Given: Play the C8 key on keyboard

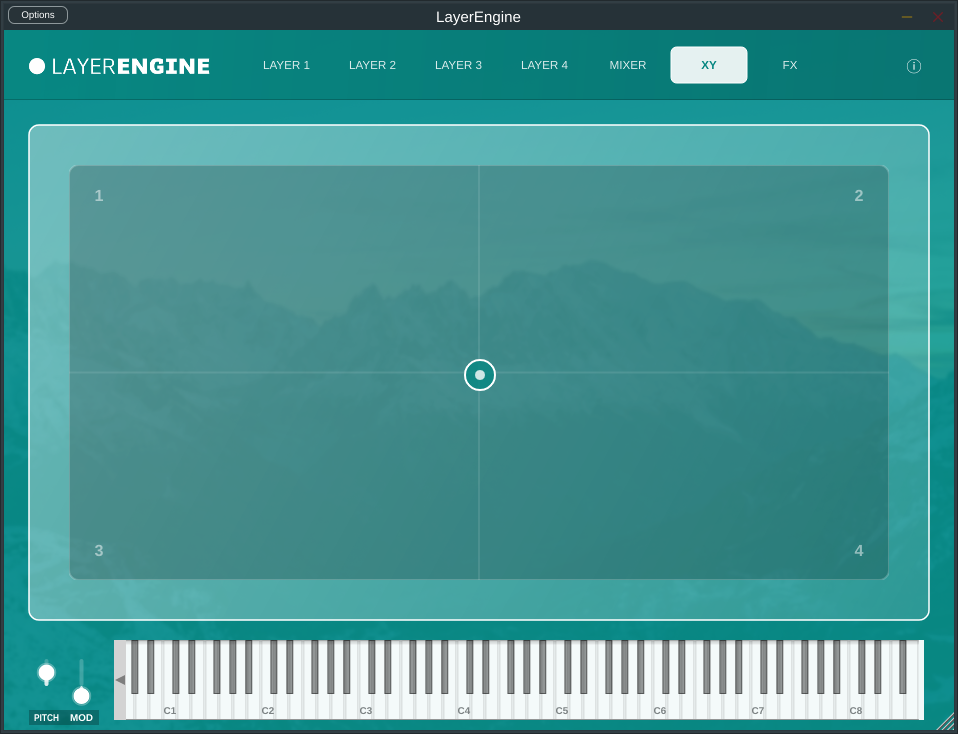Looking at the screenshot, I should pos(856,708).
